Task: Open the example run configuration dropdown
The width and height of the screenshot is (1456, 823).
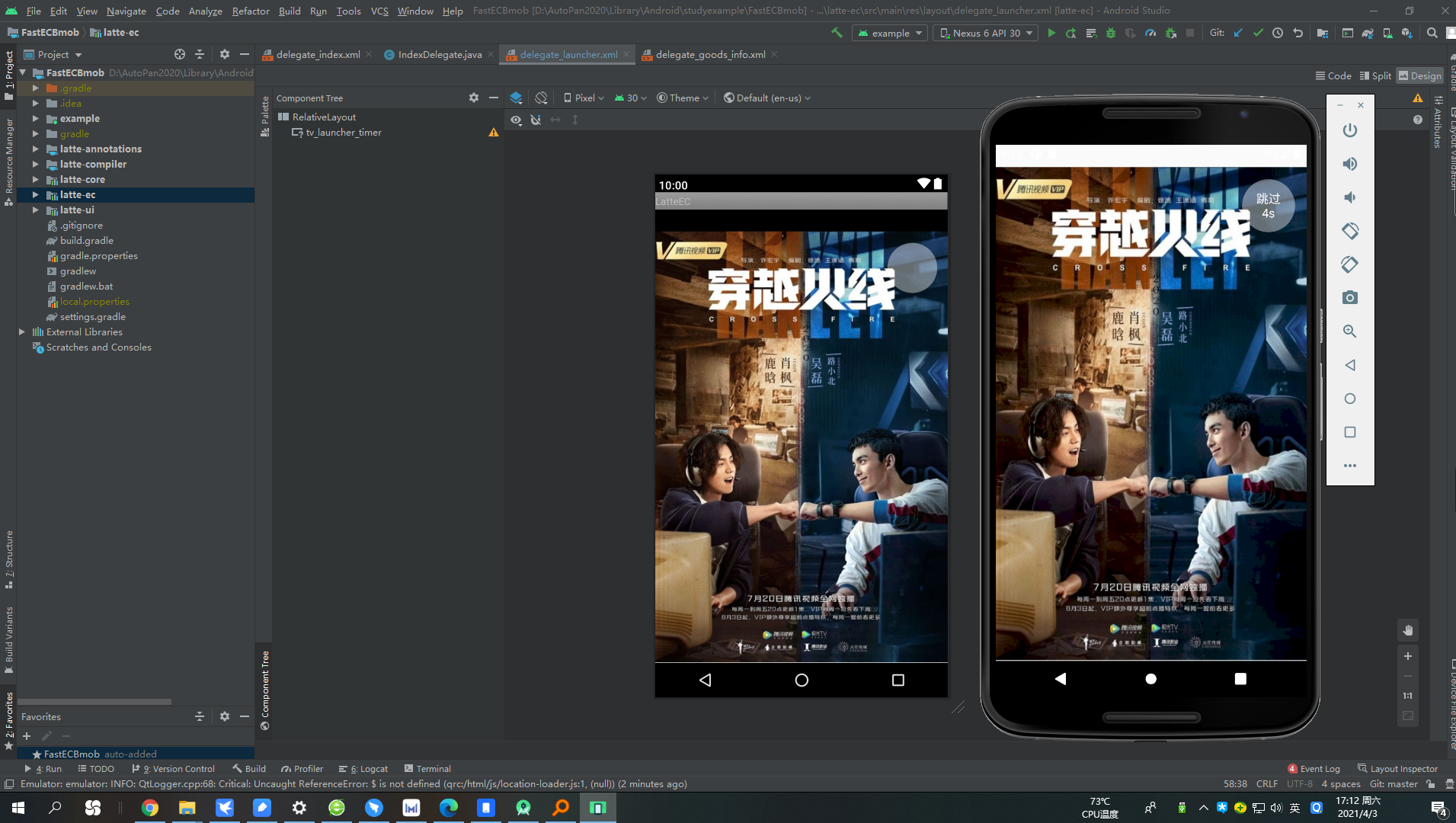Action: click(890, 33)
